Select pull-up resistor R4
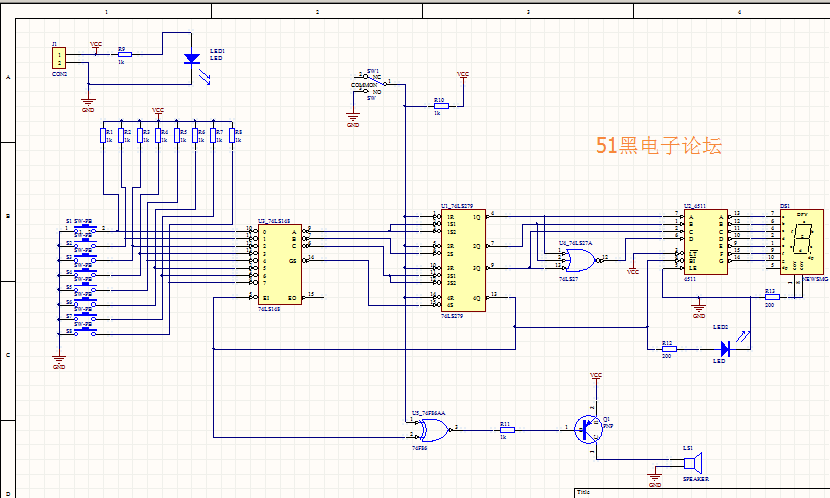 pos(158,135)
